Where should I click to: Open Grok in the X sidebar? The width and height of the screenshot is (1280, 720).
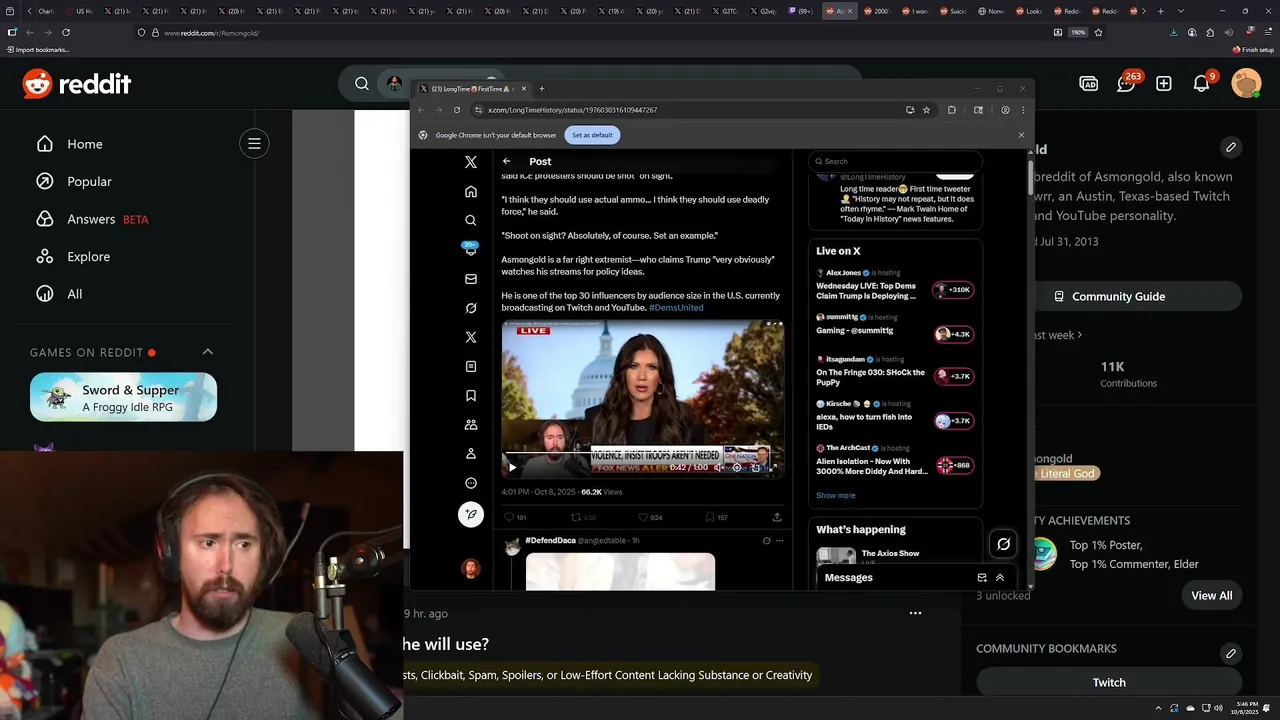coord(471,308)
